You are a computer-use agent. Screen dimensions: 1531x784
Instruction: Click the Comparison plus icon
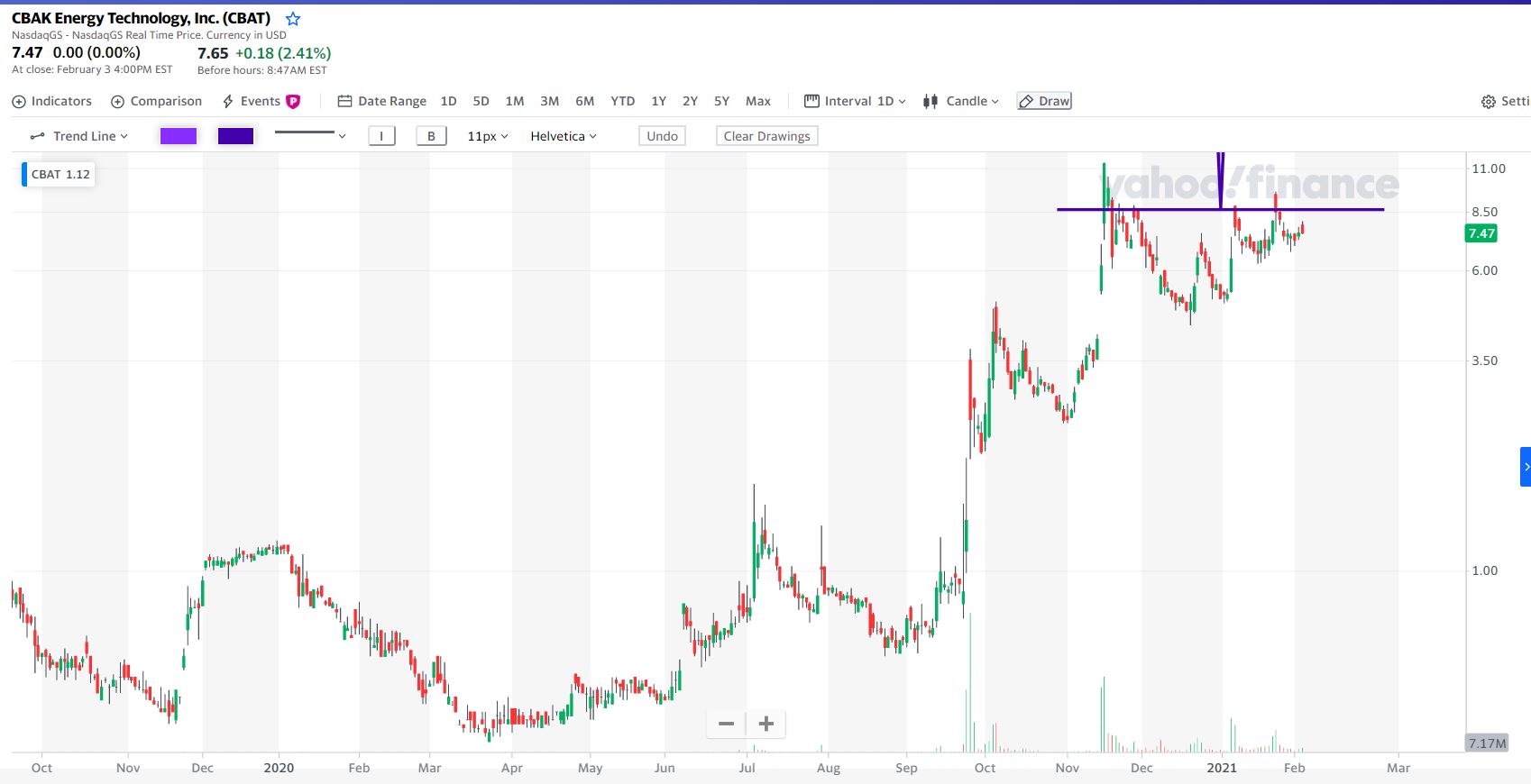point(117,102)
